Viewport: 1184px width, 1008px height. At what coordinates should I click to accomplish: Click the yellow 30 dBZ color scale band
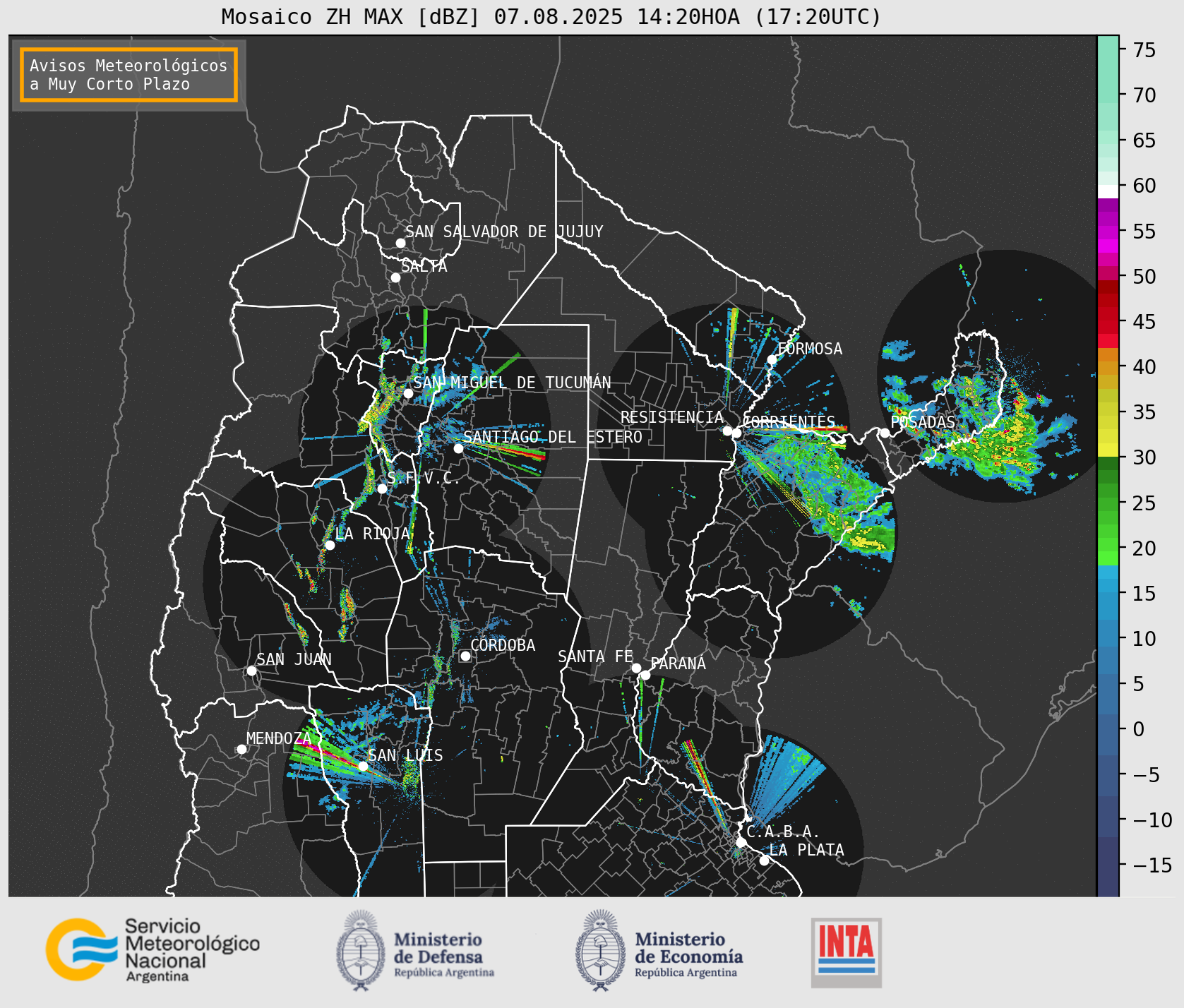[1108, 450]
